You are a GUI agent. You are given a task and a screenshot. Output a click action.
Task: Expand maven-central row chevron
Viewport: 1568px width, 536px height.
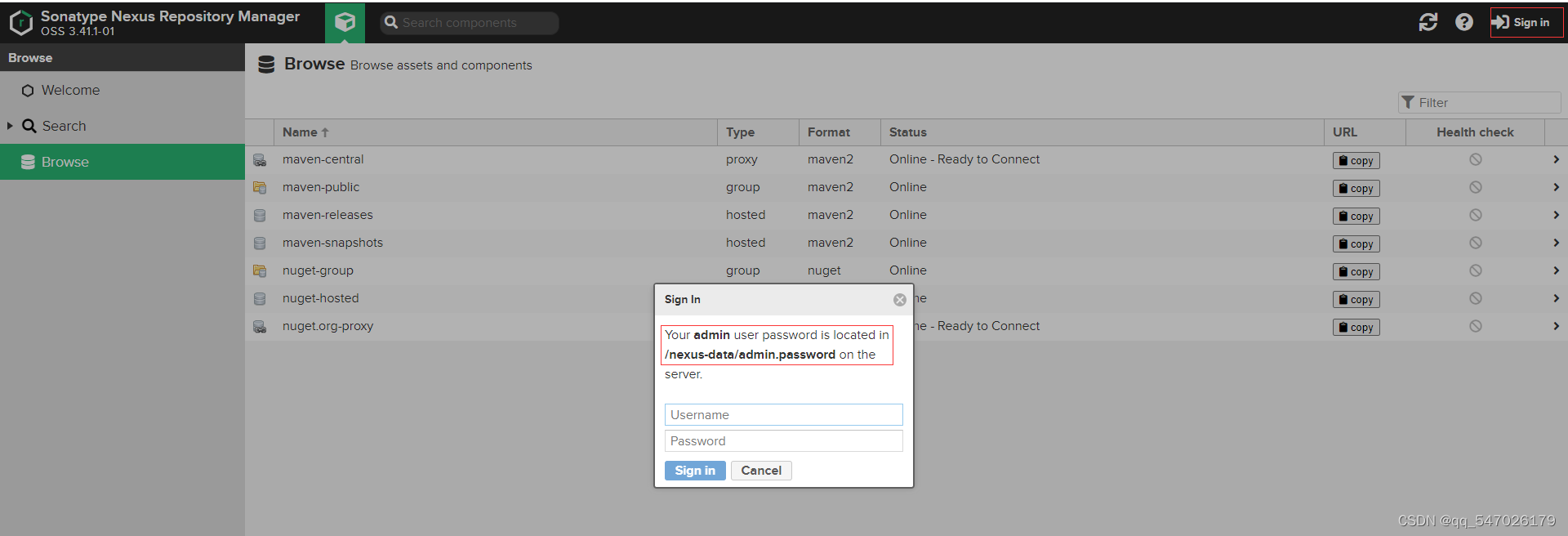pyautogui.click(x=1556, y=159)
